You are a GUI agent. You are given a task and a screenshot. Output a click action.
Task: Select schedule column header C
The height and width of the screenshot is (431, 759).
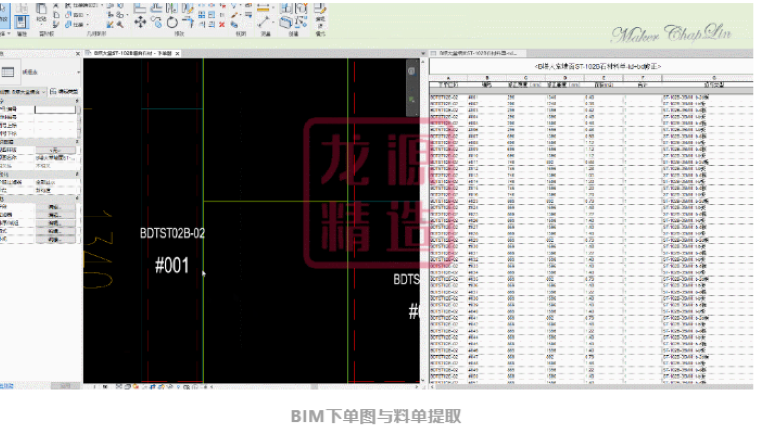tap(526, 77)
